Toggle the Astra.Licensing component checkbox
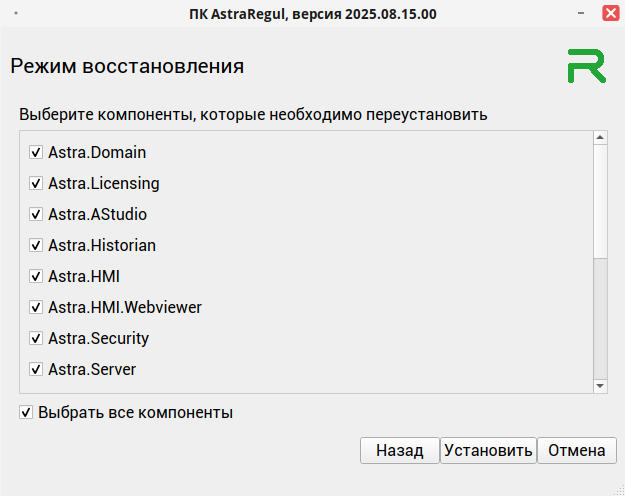The width and height of the screenshot is (625, 496). (36, 184)
